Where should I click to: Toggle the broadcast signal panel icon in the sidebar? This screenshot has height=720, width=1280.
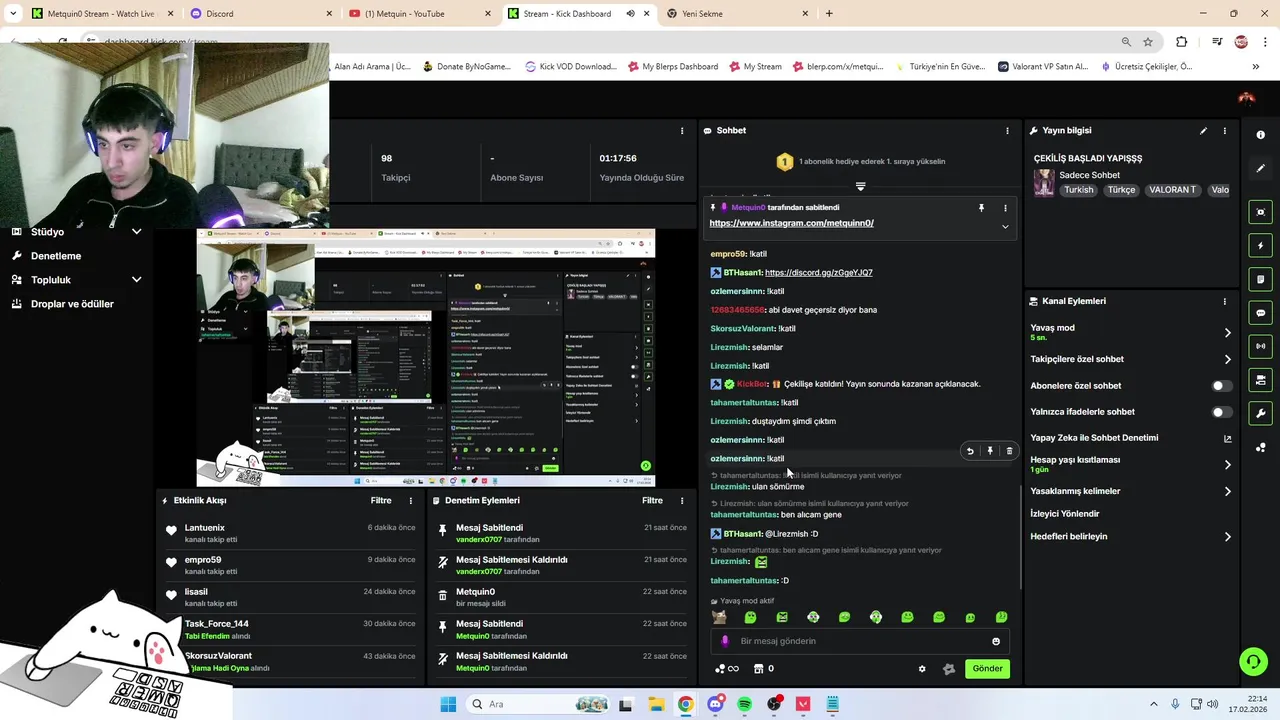click(1260, 346)
